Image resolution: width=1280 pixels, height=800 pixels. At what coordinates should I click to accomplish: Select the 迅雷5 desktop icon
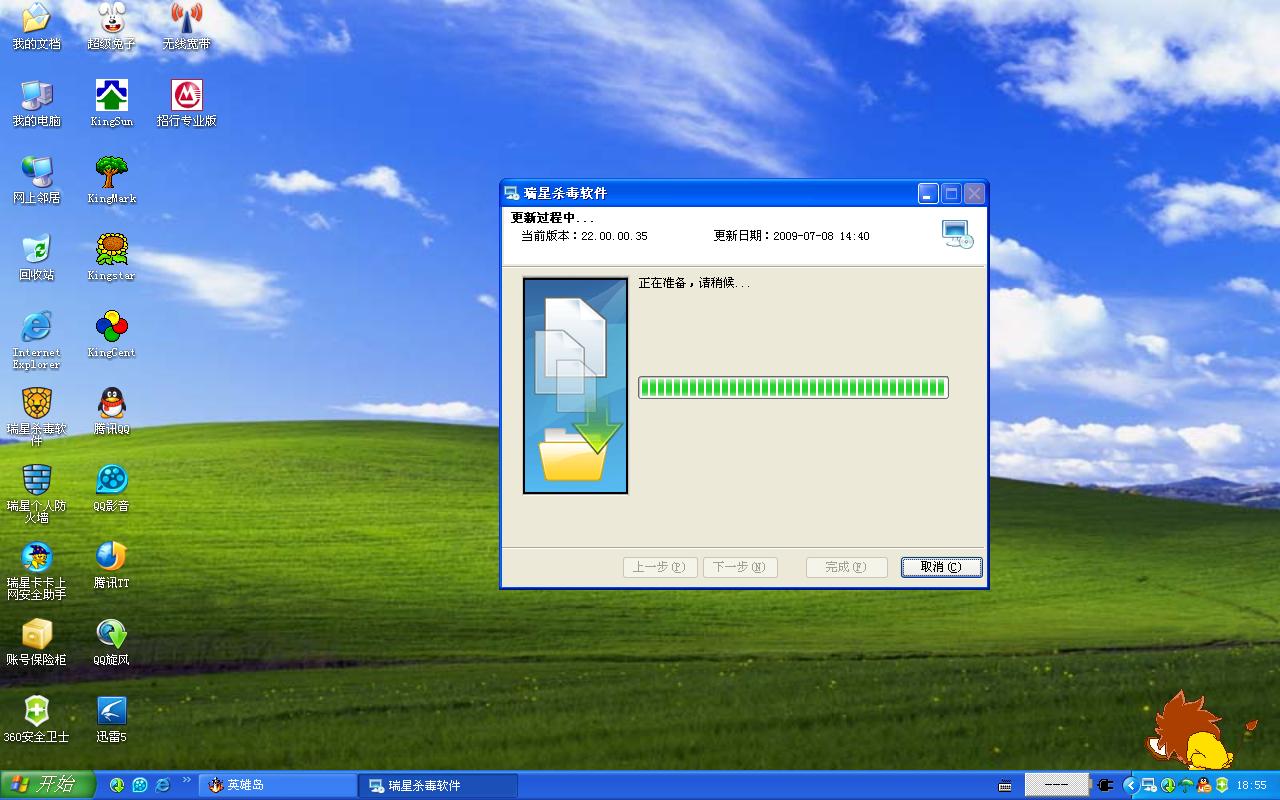111,720
